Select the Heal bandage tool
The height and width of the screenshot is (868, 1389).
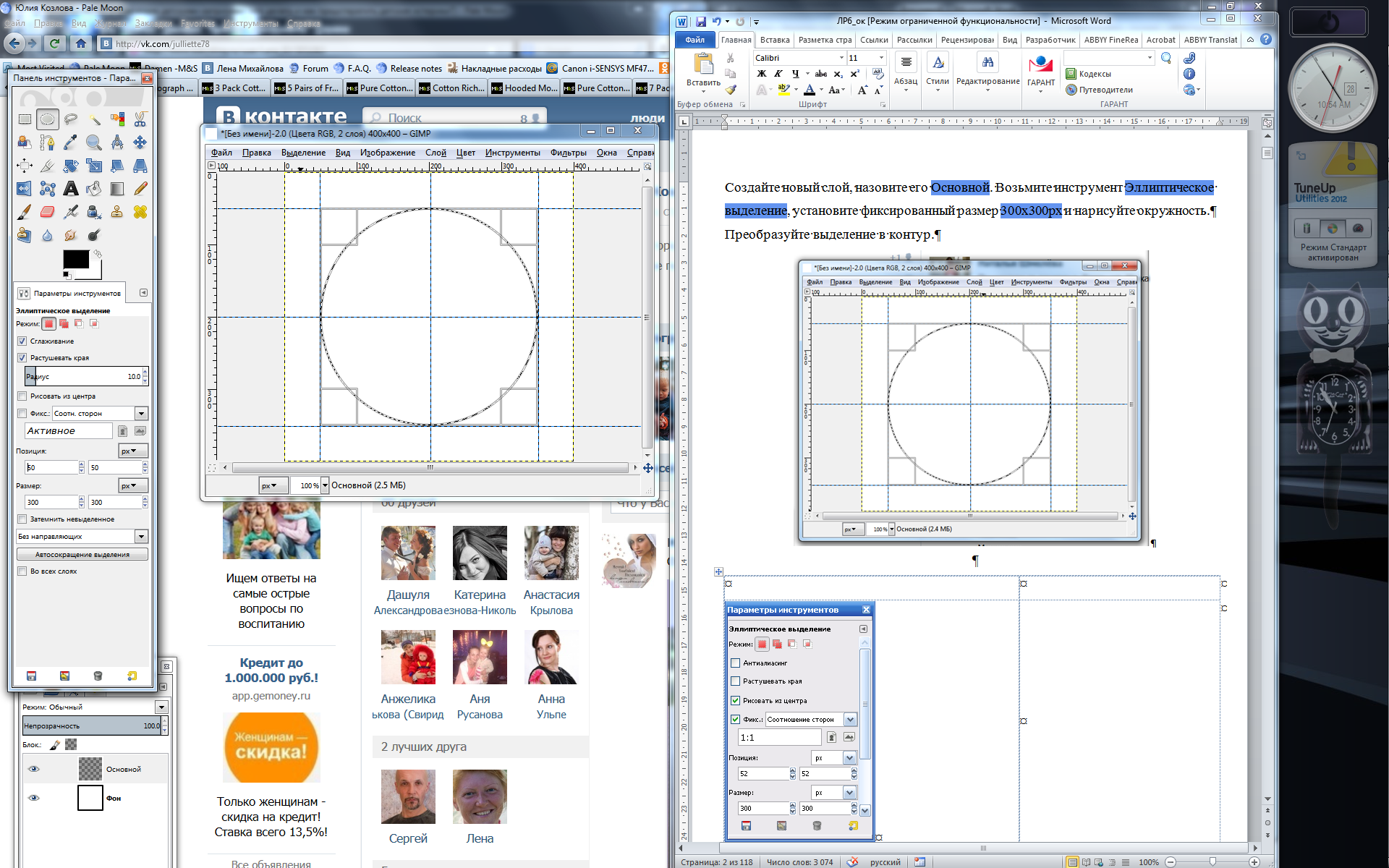pos(140,212)
